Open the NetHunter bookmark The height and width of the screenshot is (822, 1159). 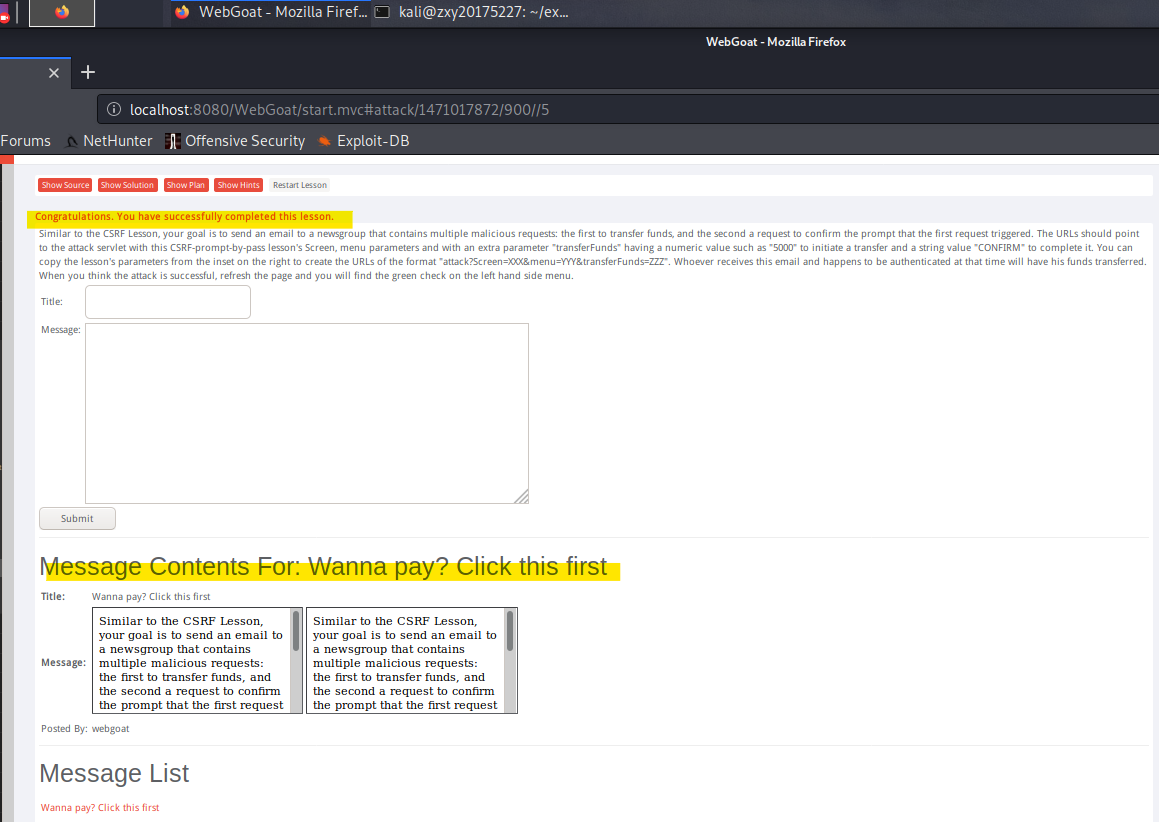pyautogui.click(x=109, y=140)
